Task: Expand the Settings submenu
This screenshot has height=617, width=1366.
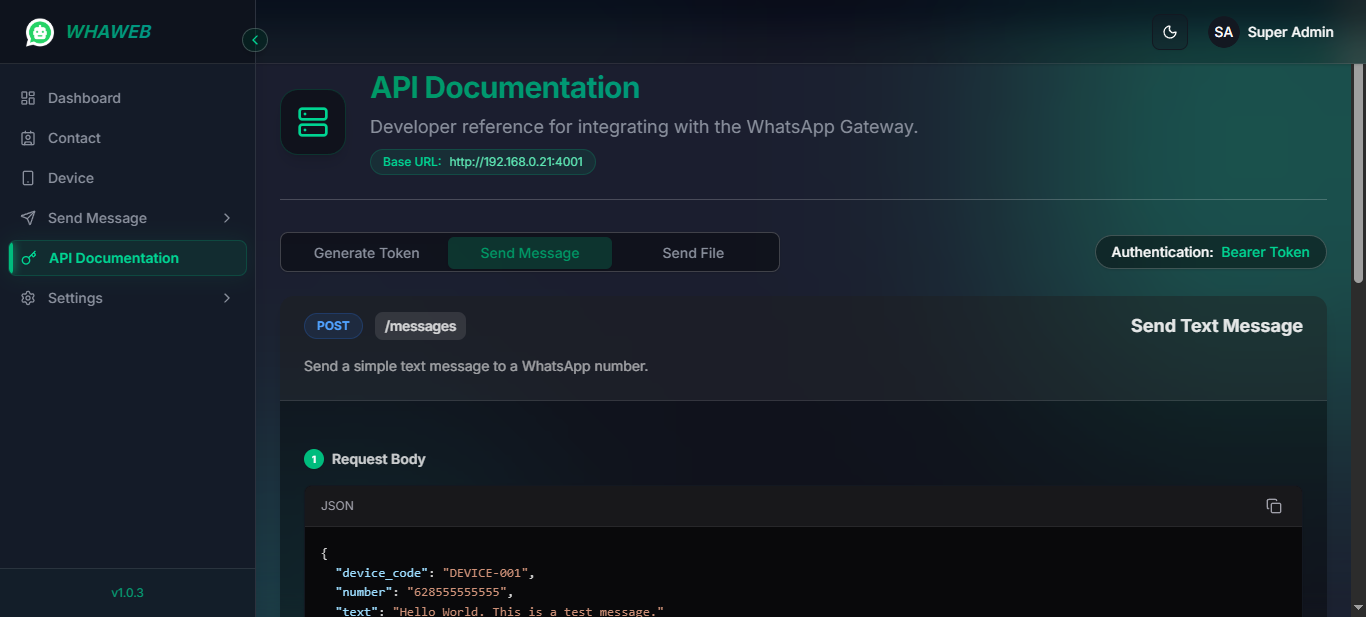Action: click(226, 297)
